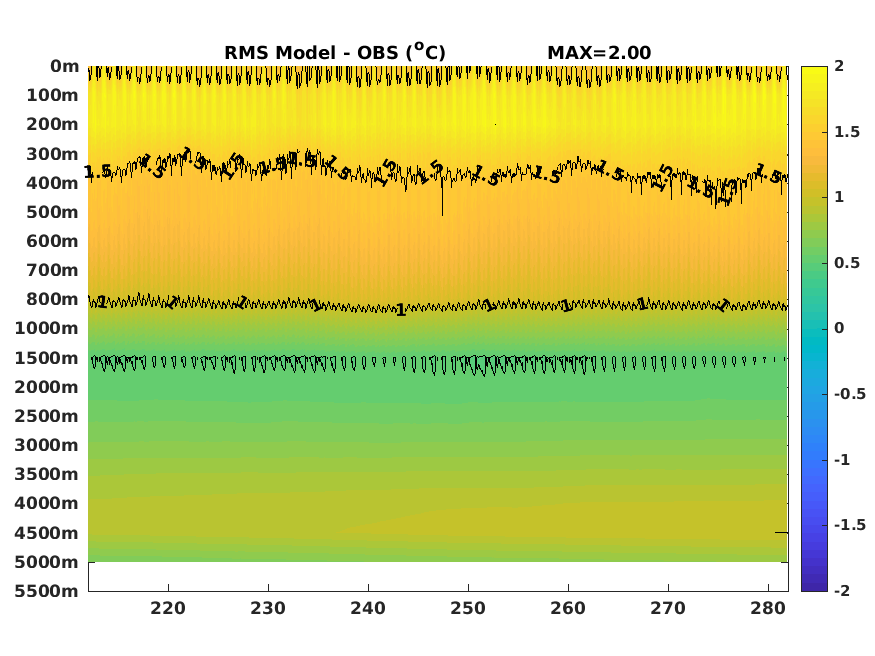Click the x-axis tick label '260'
Image resolution: width=875 pixels, height=656 pixels.
(x=568, y=608)
